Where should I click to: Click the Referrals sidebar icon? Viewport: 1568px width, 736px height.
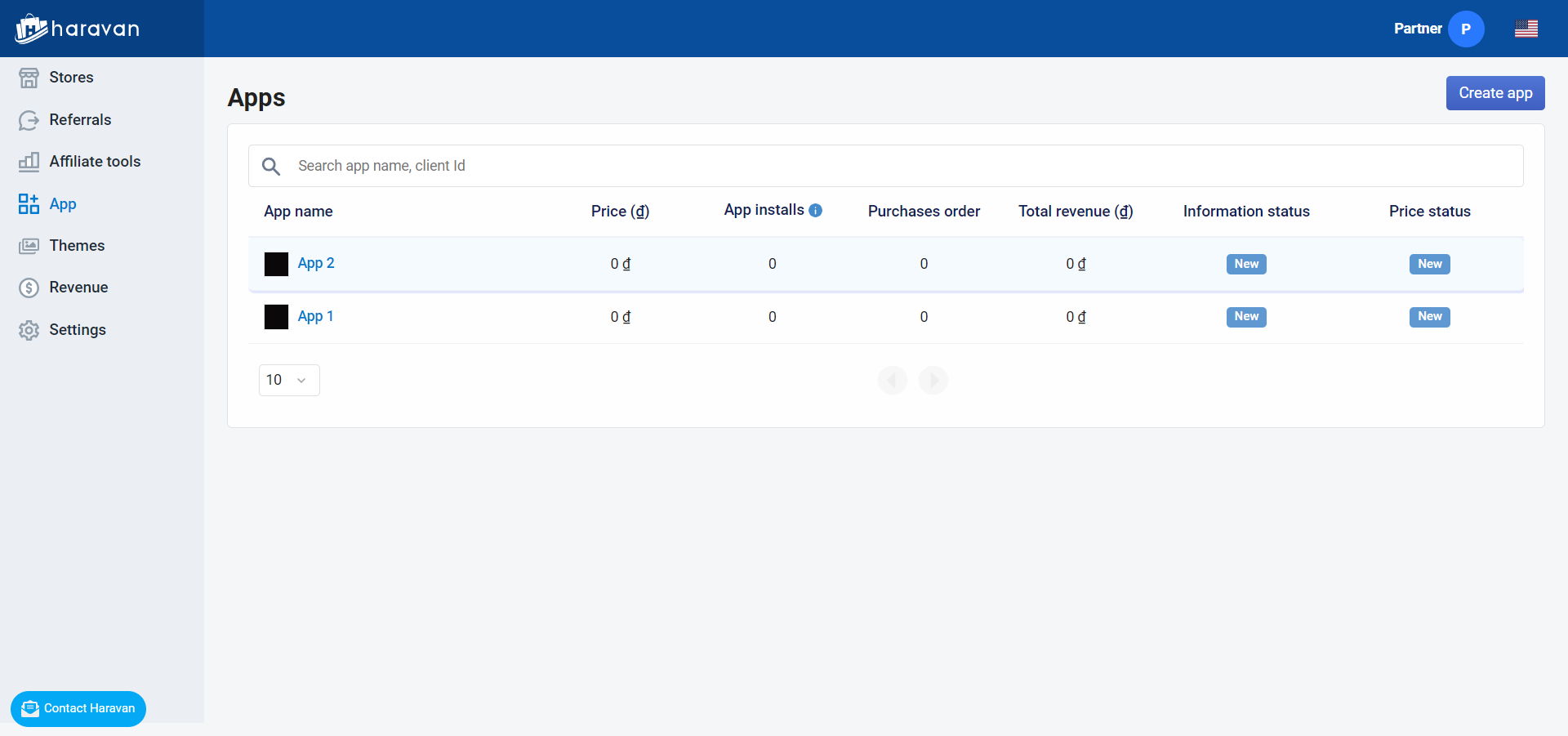(x=29, y=120)
